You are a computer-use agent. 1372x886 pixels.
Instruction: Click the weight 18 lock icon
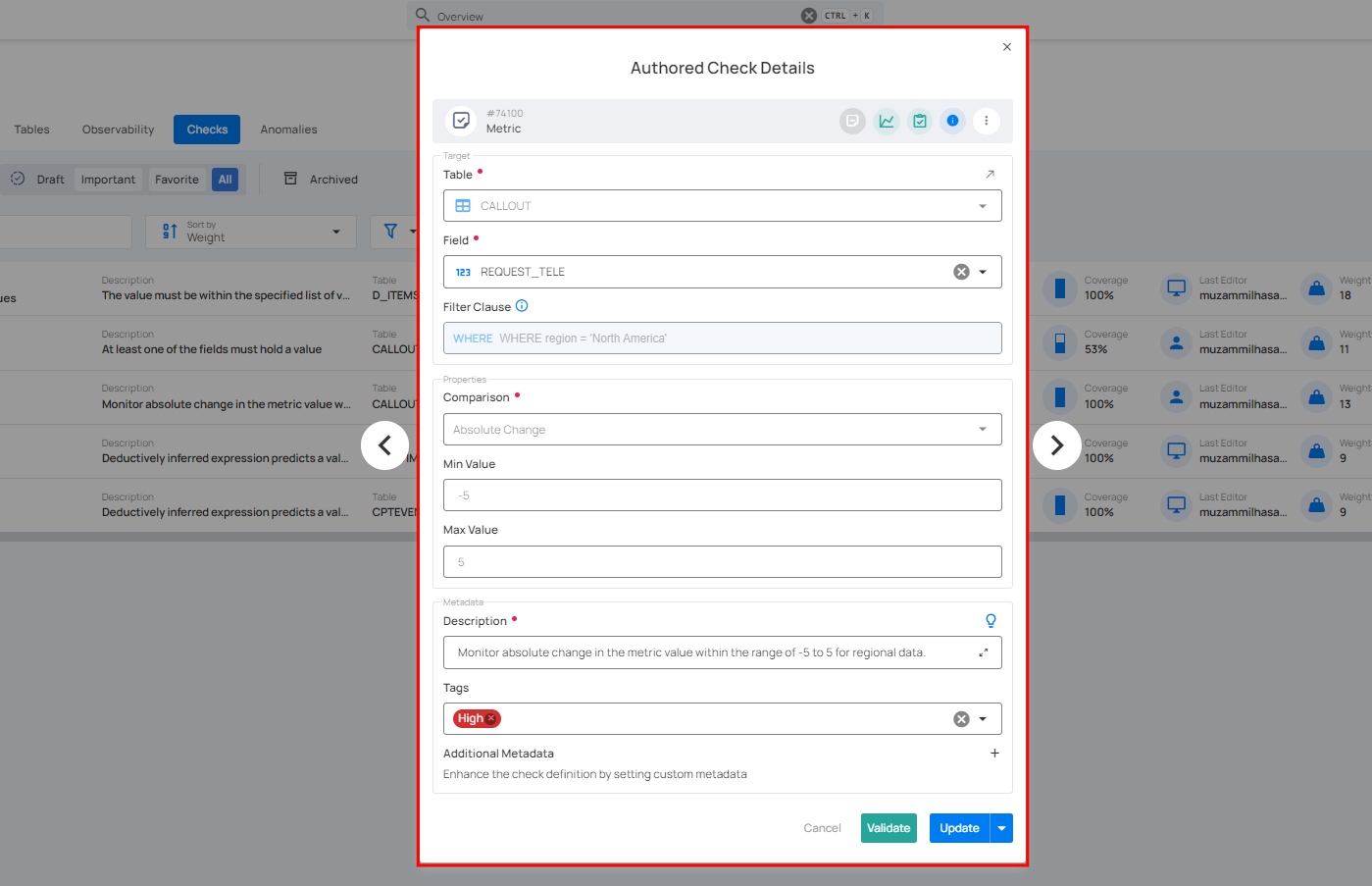pyautogui.click(x=1317, y=288)
